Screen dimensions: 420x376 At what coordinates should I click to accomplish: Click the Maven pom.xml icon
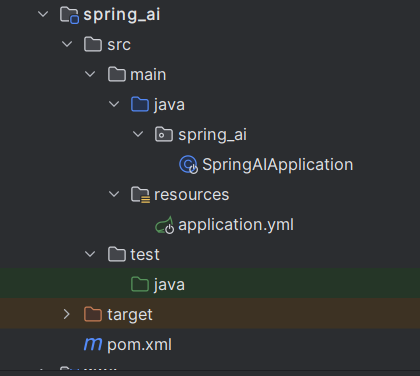[x=93, y=344]
